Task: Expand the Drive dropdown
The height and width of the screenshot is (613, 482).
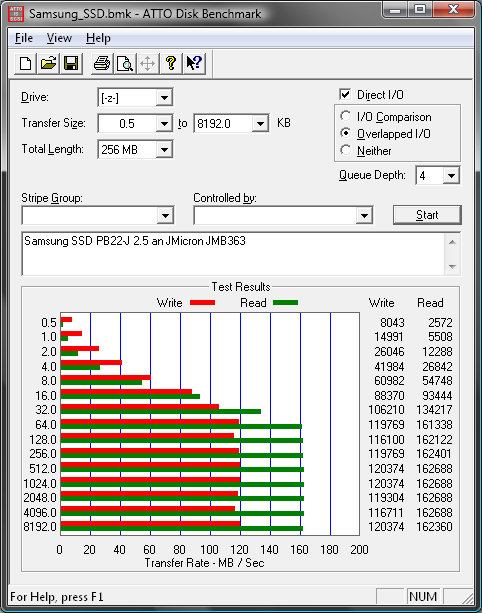Action: point(164,98)
